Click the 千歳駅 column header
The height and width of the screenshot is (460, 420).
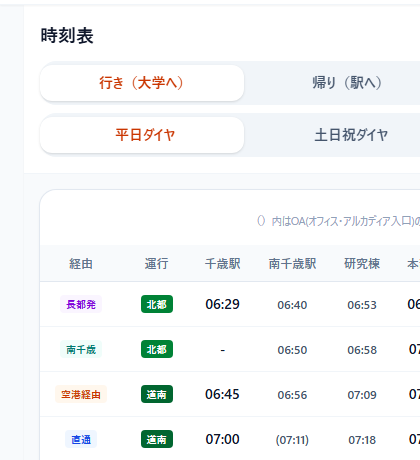pos(223,264)
